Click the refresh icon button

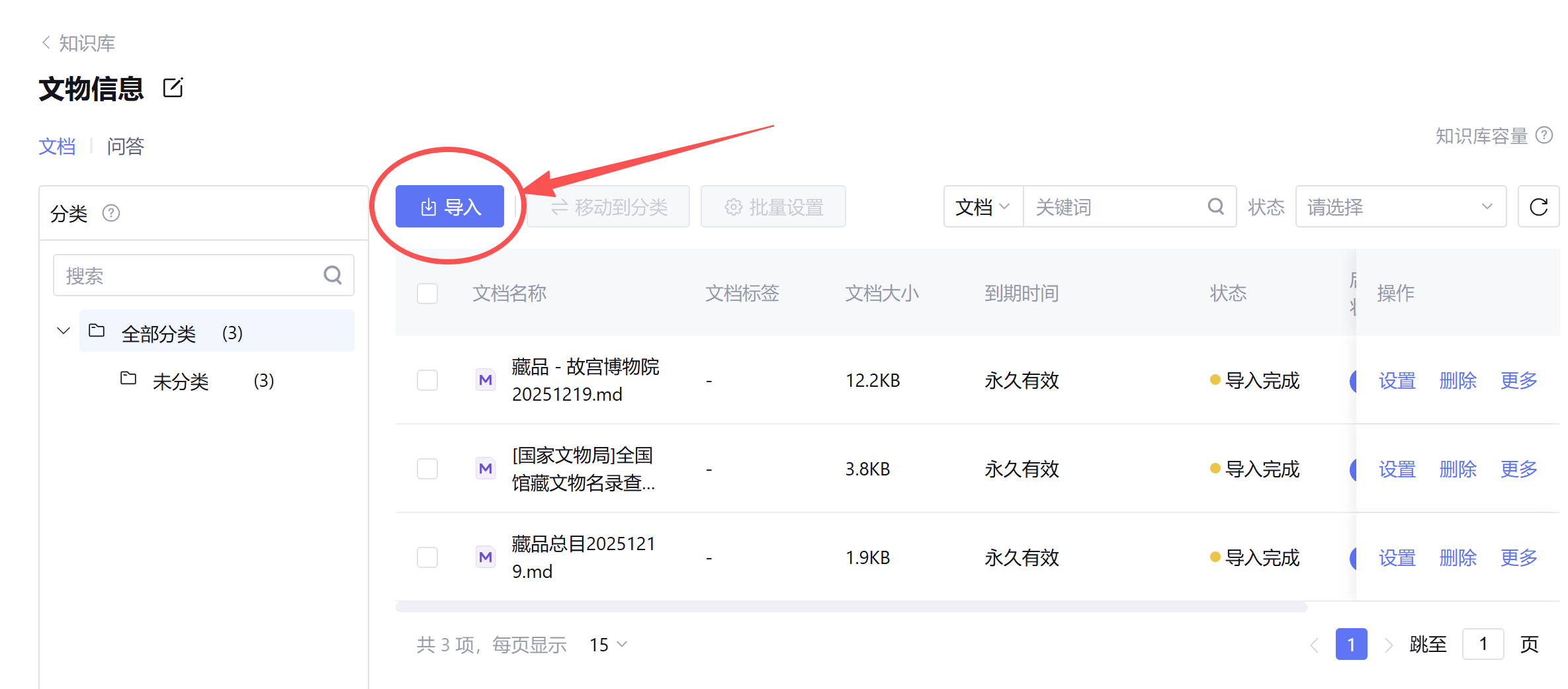(x=1538, y=207)
